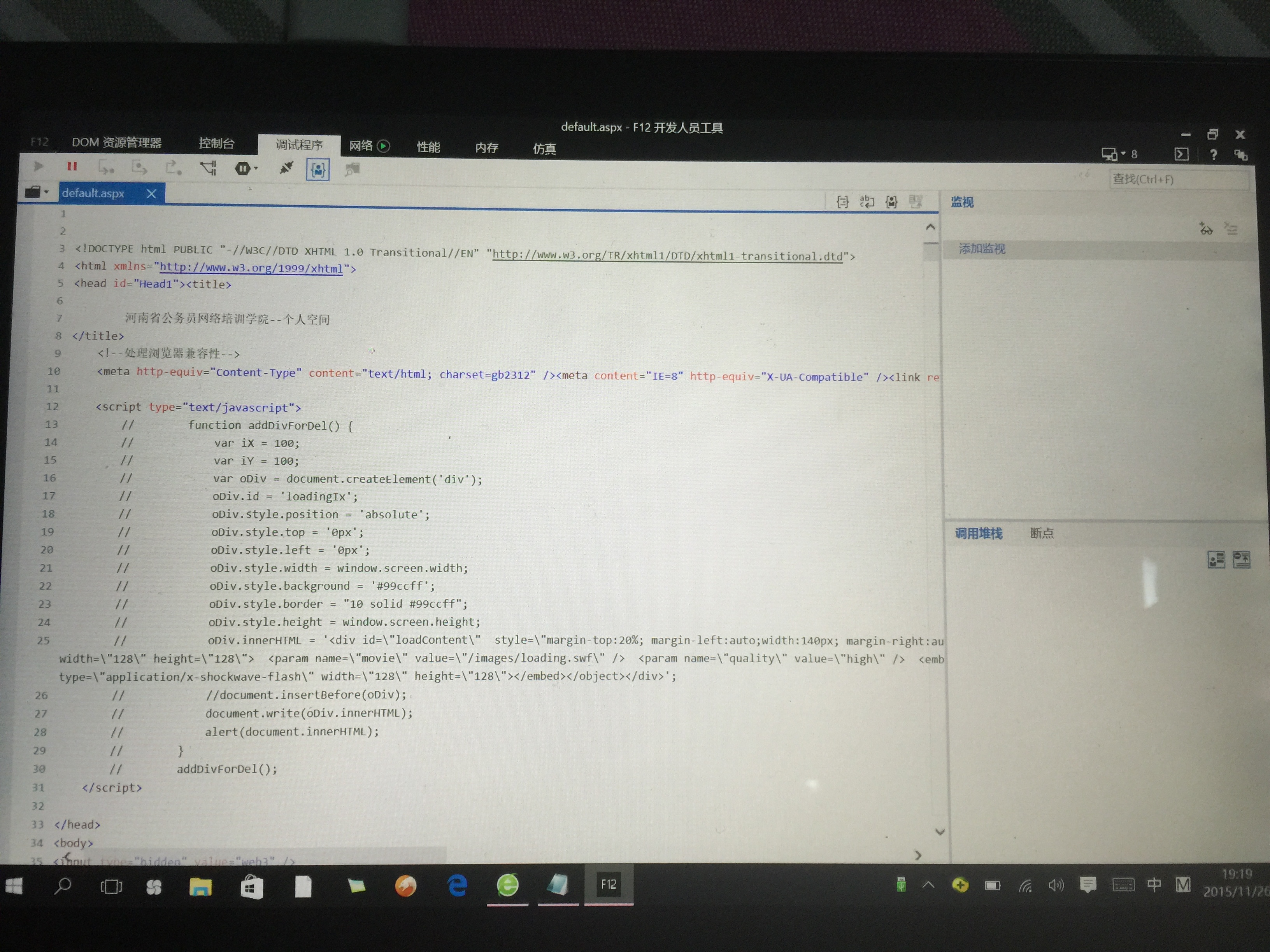
Task: Select the 断点 tab
Action: pos(1042,533)
